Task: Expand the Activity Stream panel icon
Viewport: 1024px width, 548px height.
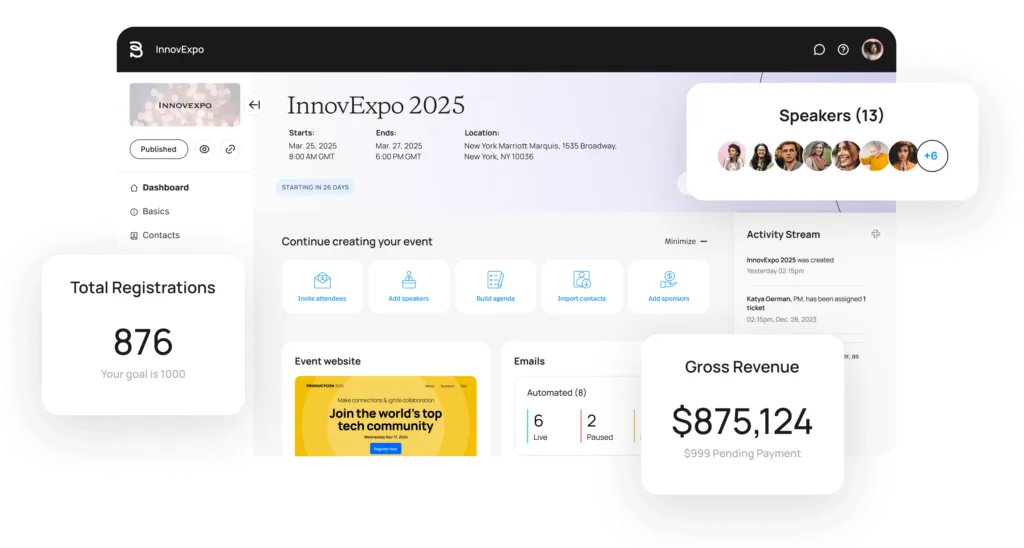Action: pyautogui.click(x=876, y=234)
